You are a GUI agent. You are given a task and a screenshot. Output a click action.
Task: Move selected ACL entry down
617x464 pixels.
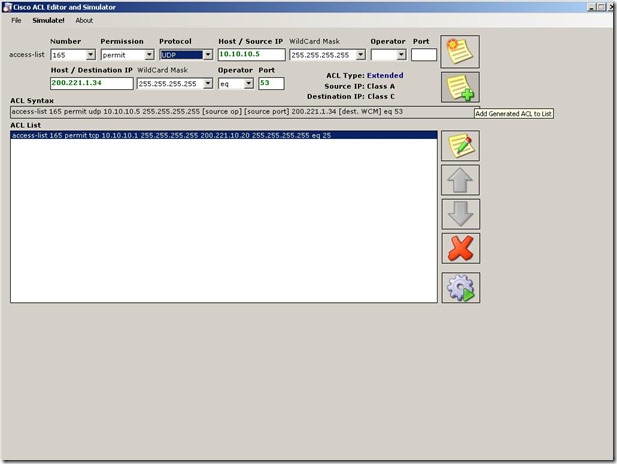(x=460, y=214)
